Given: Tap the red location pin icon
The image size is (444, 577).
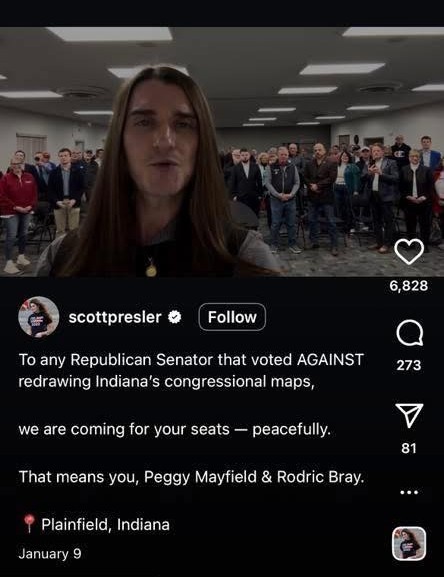Looking at the screenshot, I should pyautogui.click(x=29, y=524).
